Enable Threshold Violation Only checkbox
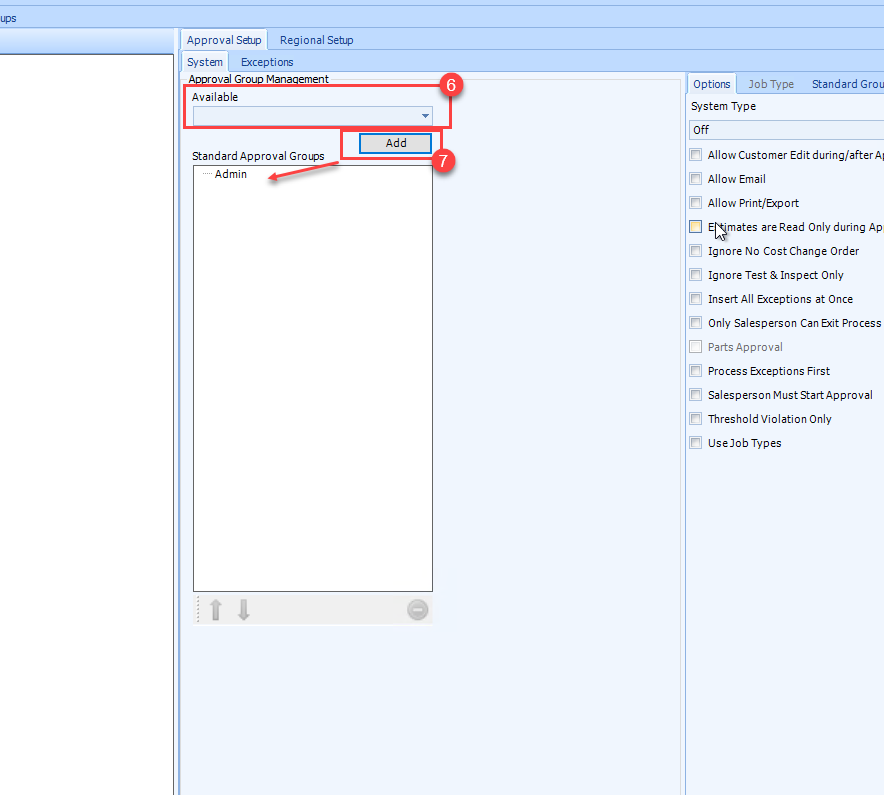Viewport: 884px width, 795px height. [696, 419]
